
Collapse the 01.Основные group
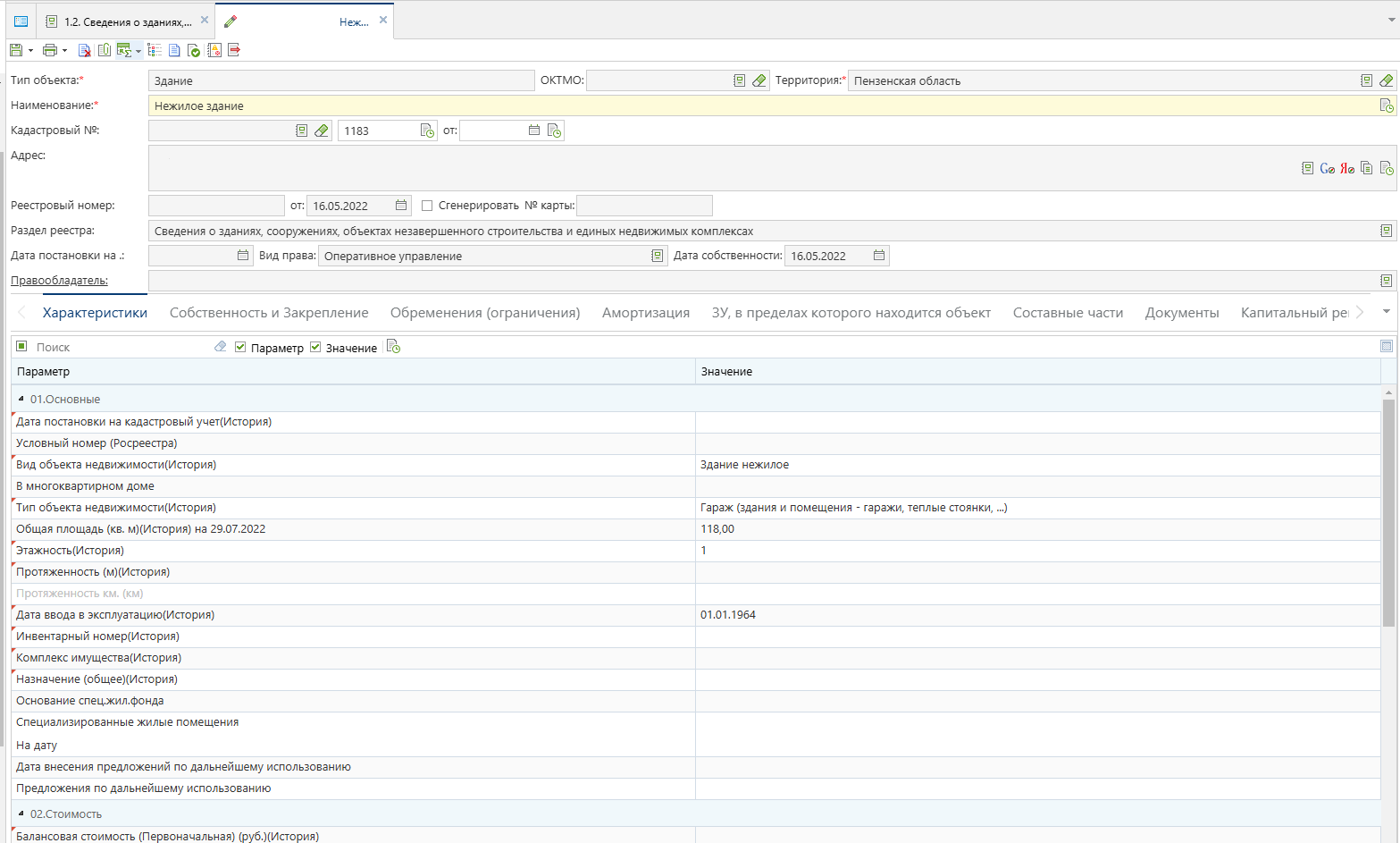tap(21, 399)
